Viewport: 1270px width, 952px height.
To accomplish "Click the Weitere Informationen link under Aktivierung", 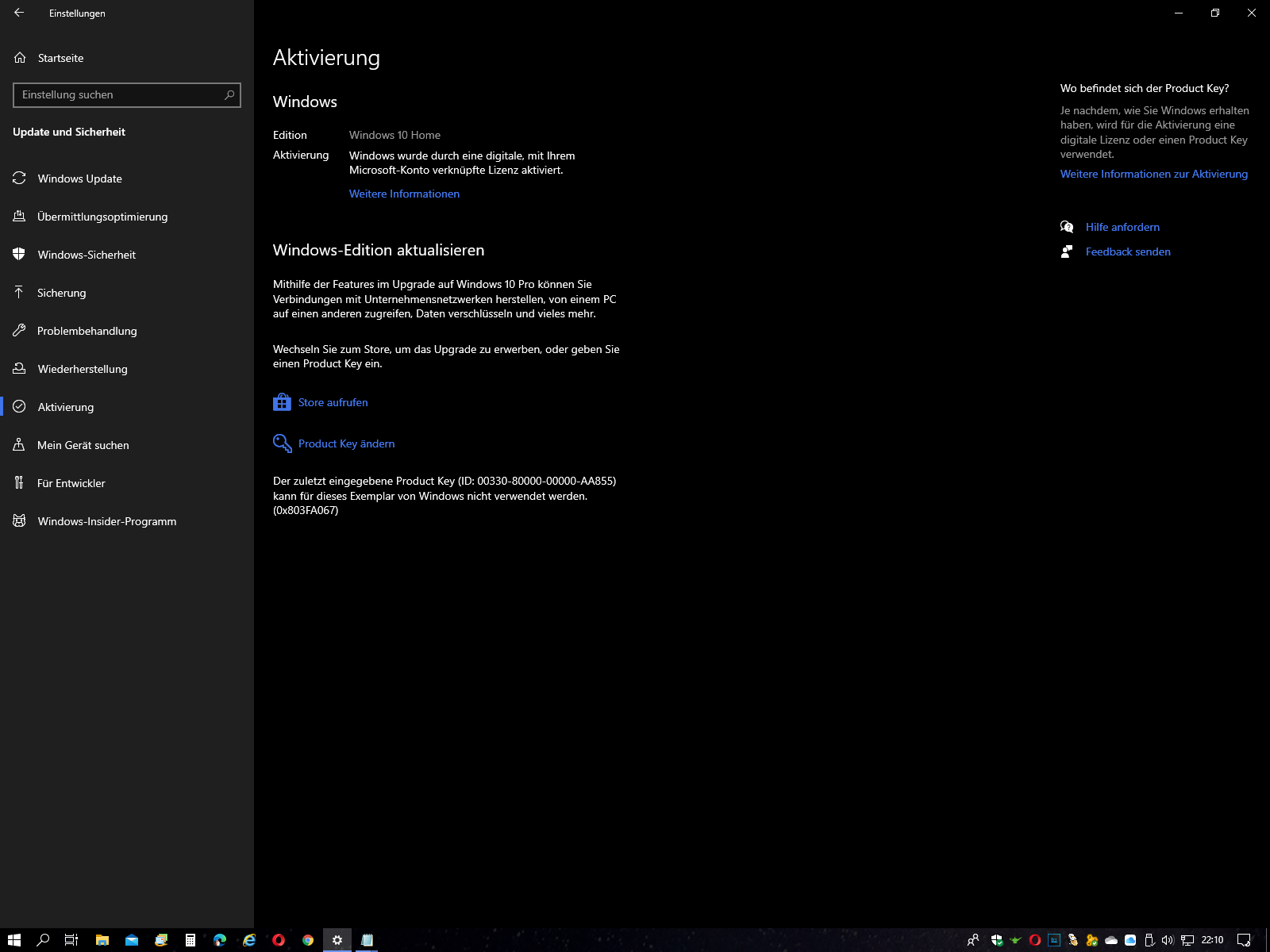I will point(404,194).
